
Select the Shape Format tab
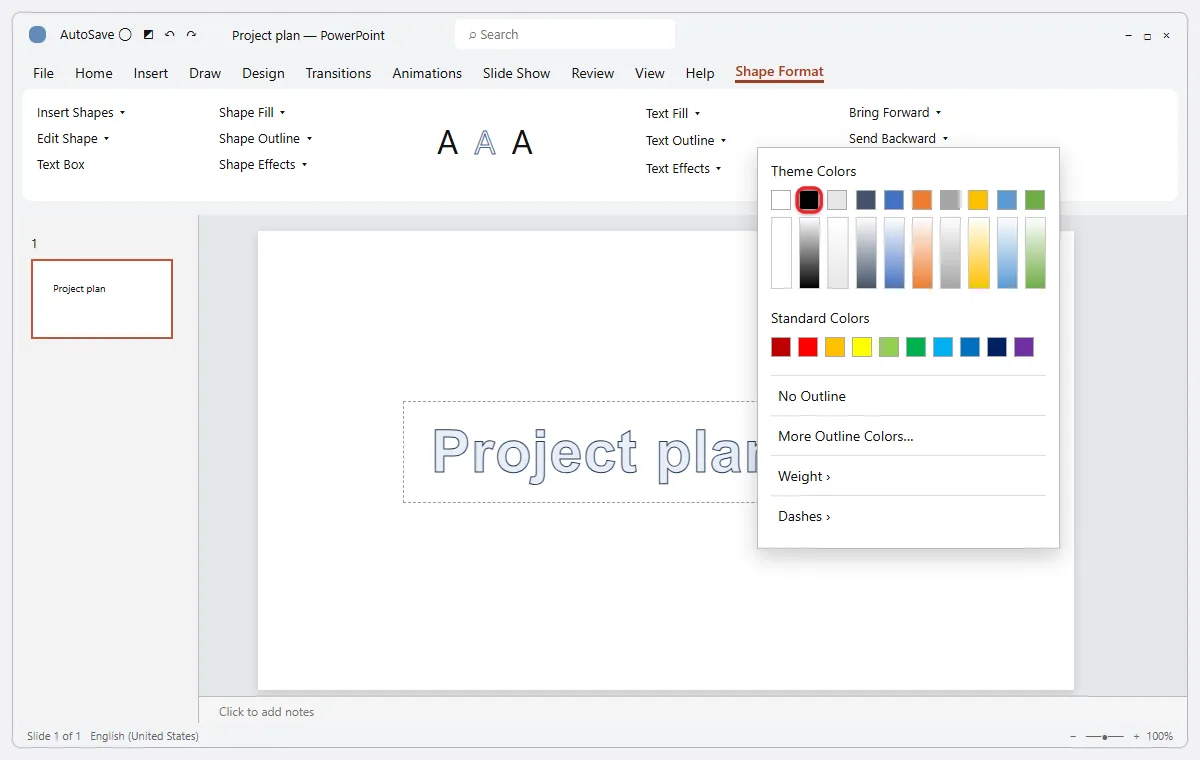[x=779, y=72]
